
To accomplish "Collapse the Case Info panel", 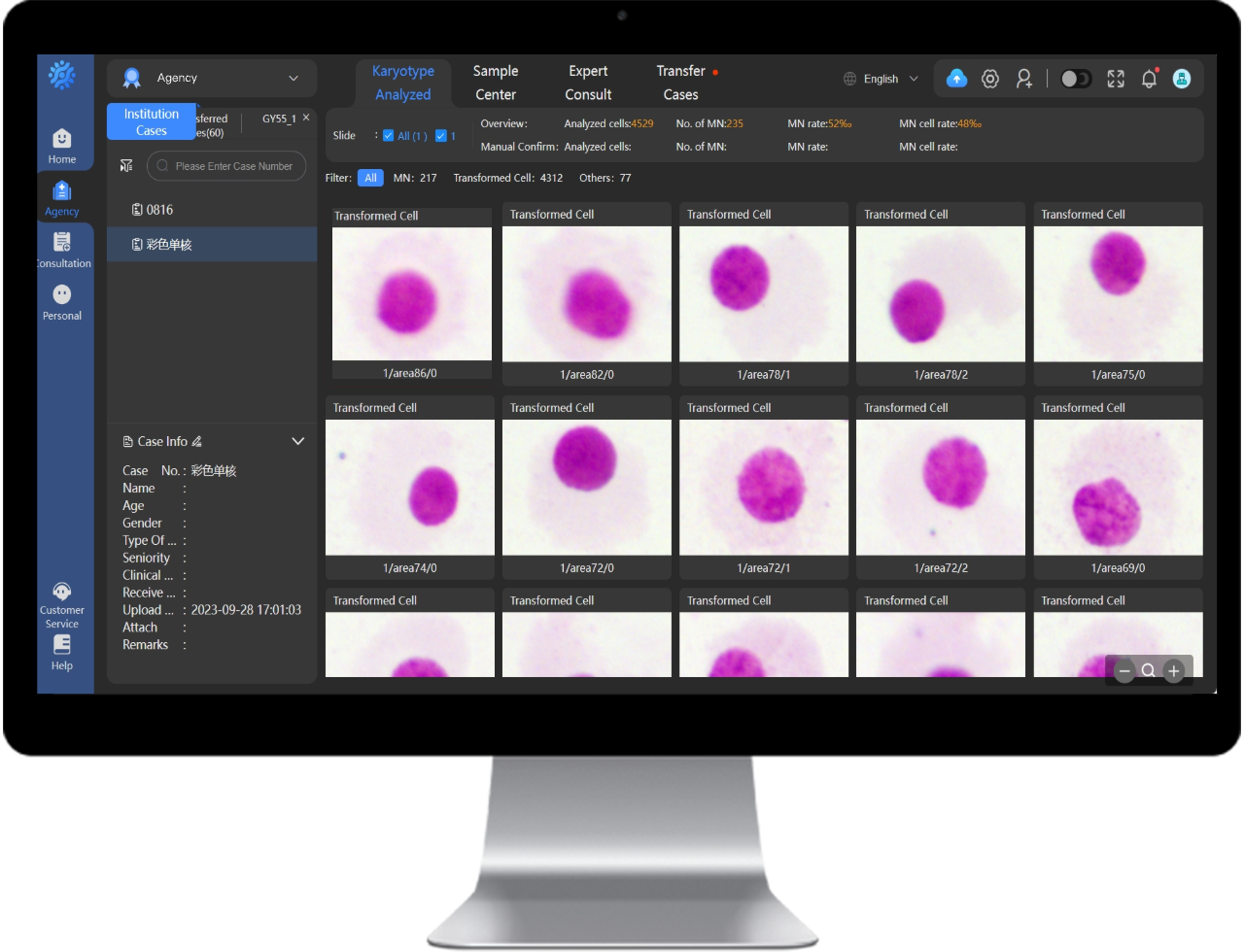I will coord(297,441).
